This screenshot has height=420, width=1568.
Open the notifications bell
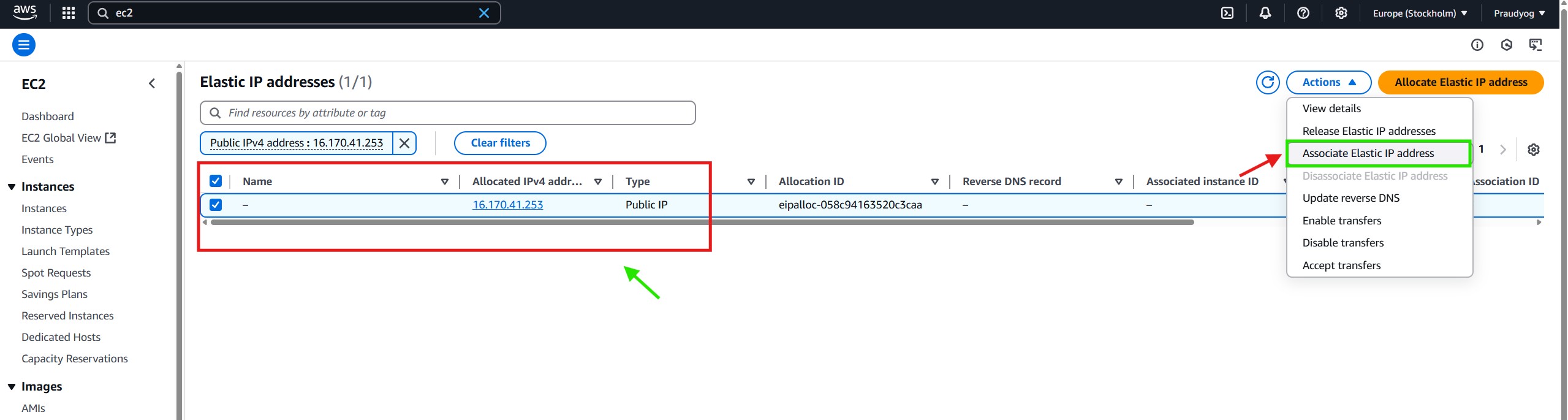point(1265,13)
